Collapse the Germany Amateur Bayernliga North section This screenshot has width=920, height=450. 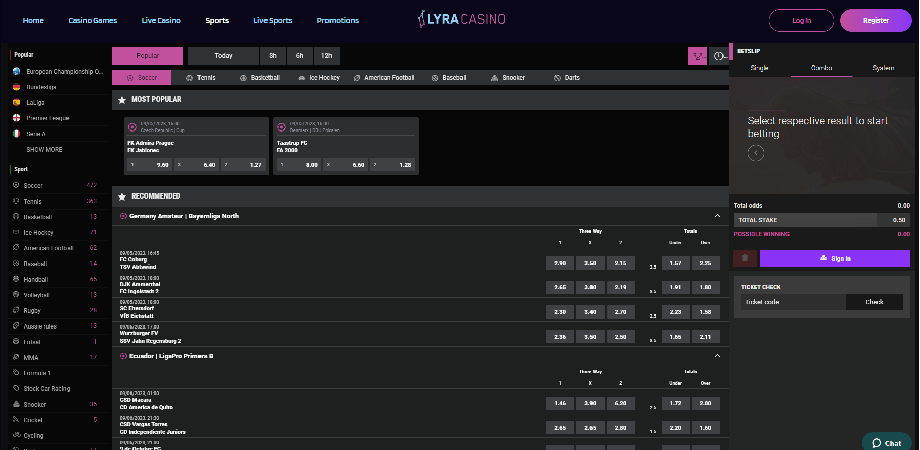(717, 215)
